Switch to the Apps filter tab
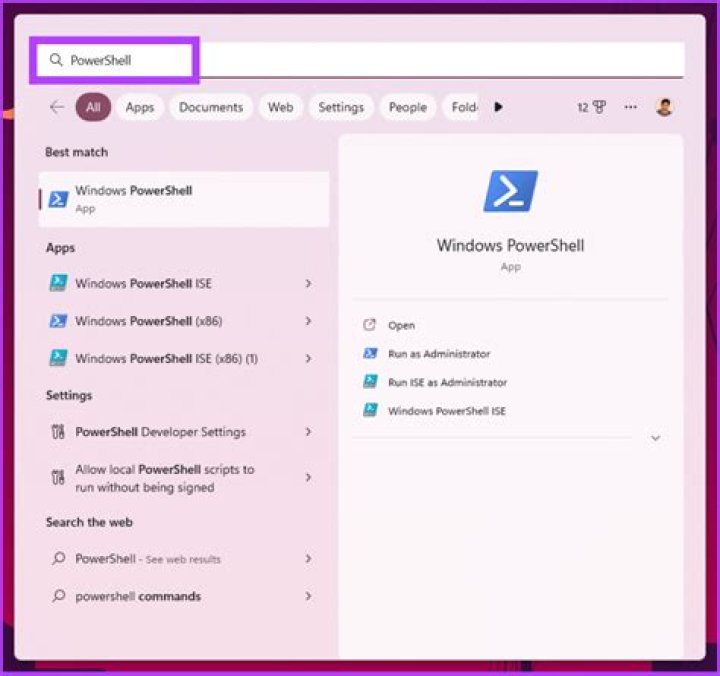 click(x=140, y=107)
